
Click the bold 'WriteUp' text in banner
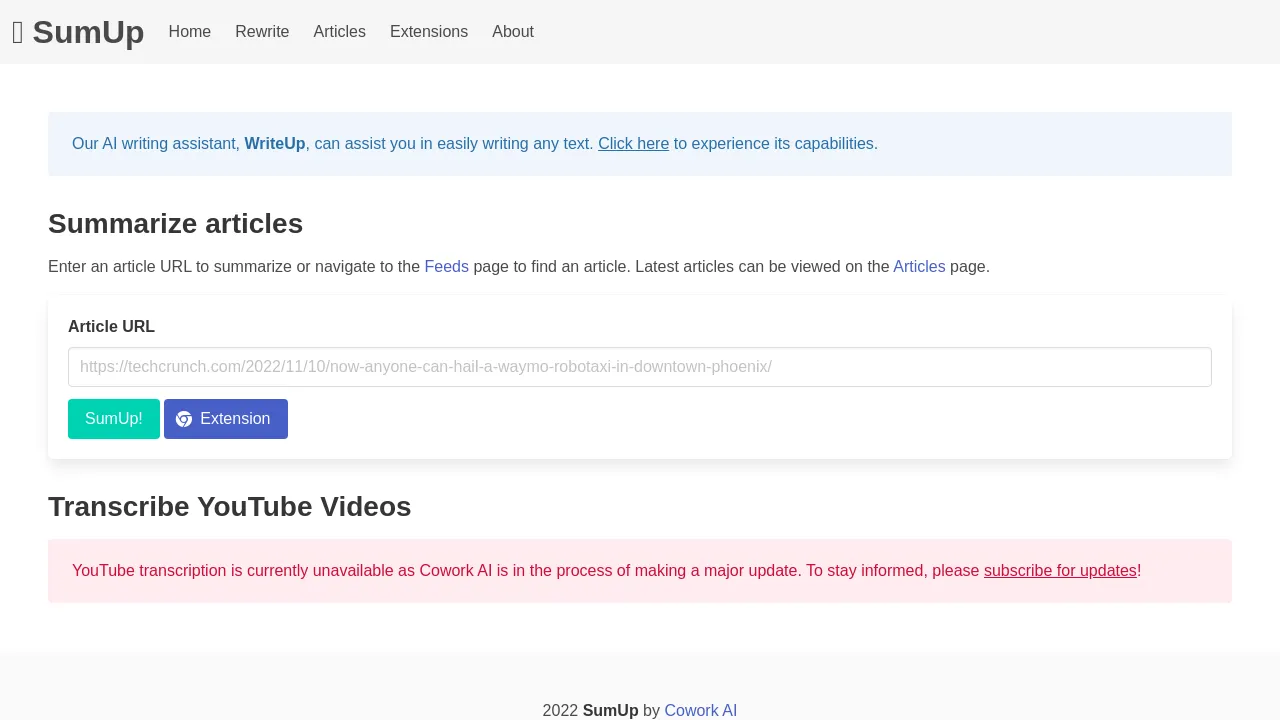click(x=275, y=144)
